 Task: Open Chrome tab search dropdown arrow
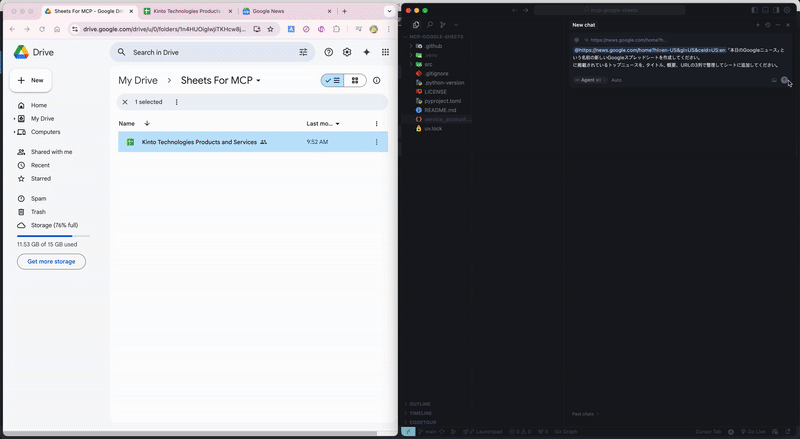pyautogui.click(x=389, y=11)
